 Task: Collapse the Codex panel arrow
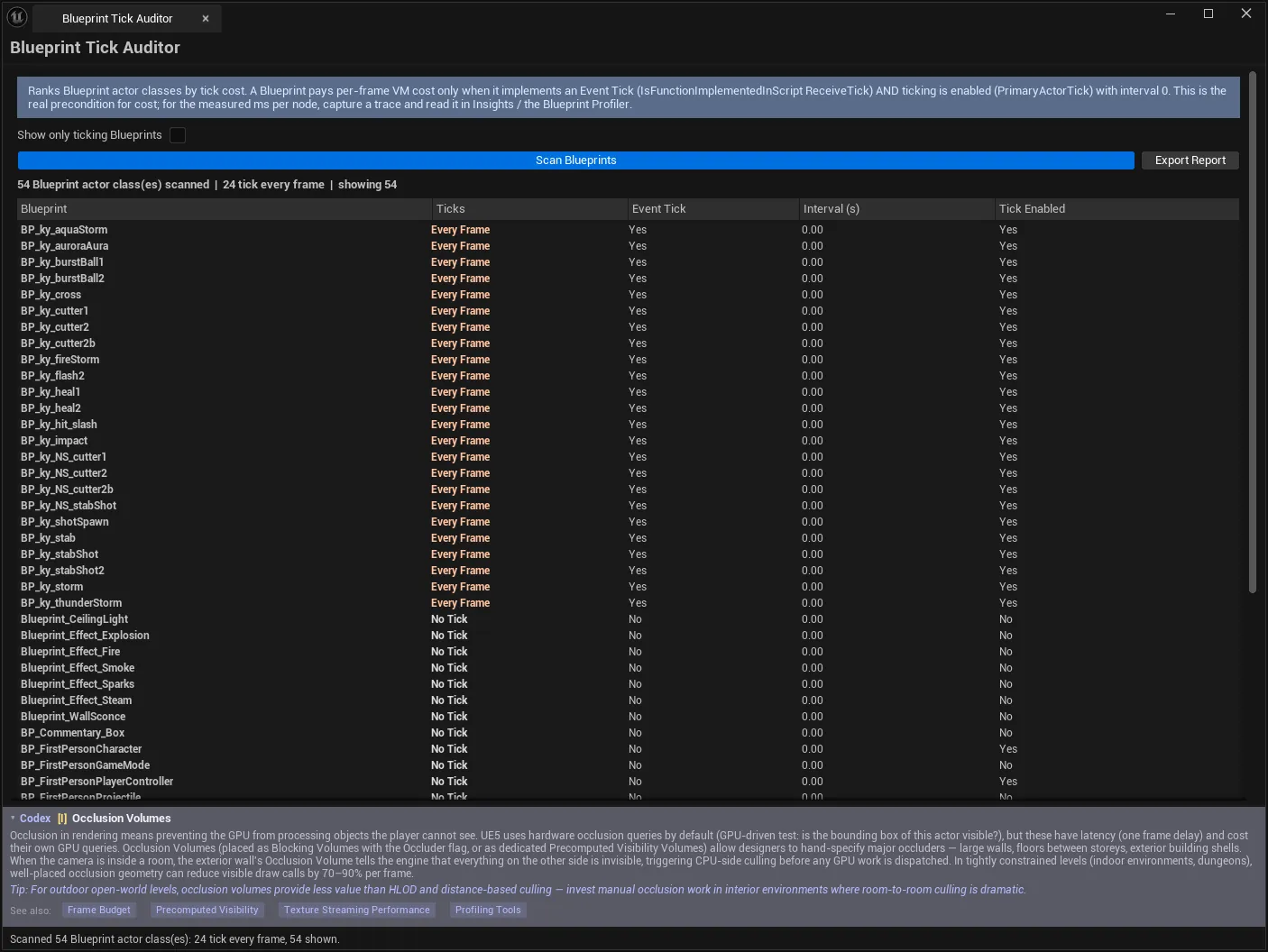(13, 819)
